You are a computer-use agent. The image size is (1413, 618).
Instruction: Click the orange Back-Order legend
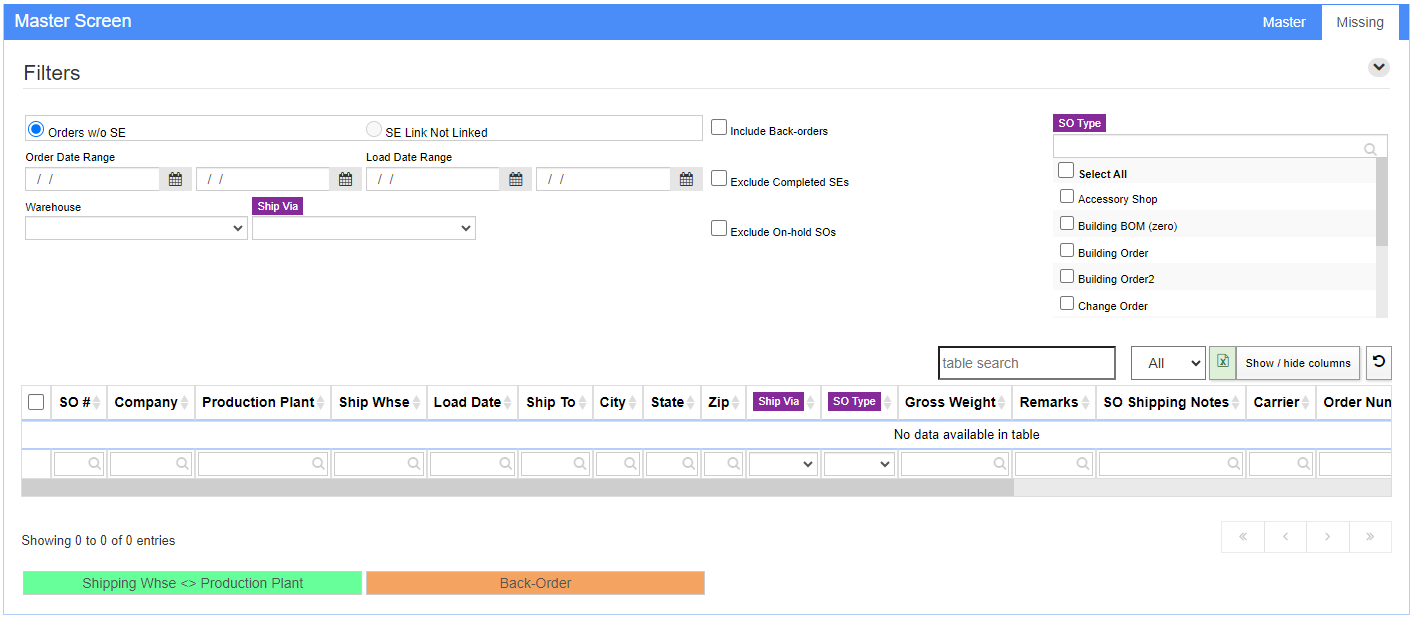coord(535,583)
